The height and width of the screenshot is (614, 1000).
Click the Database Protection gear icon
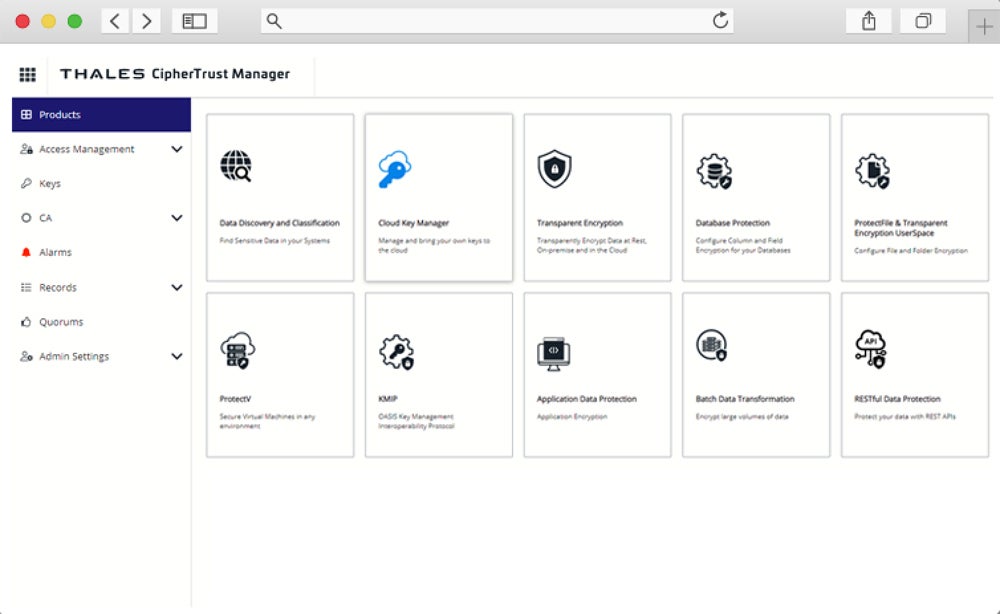click(711, 167)
